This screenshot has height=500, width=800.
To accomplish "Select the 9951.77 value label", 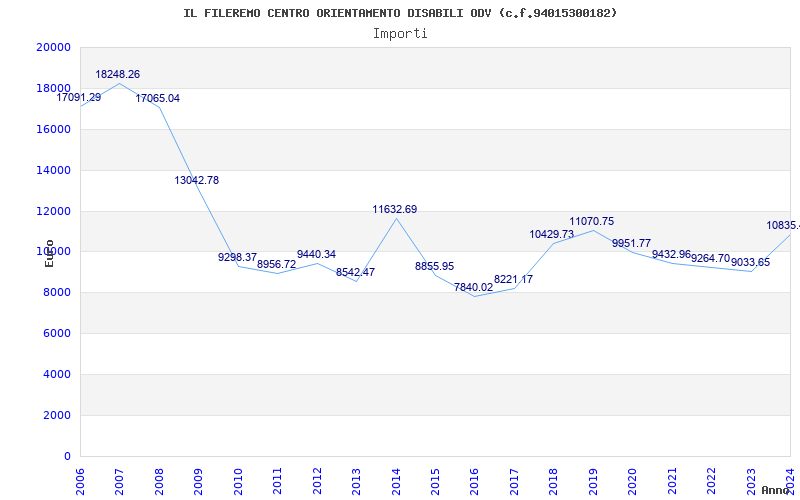I will (632, 243).
